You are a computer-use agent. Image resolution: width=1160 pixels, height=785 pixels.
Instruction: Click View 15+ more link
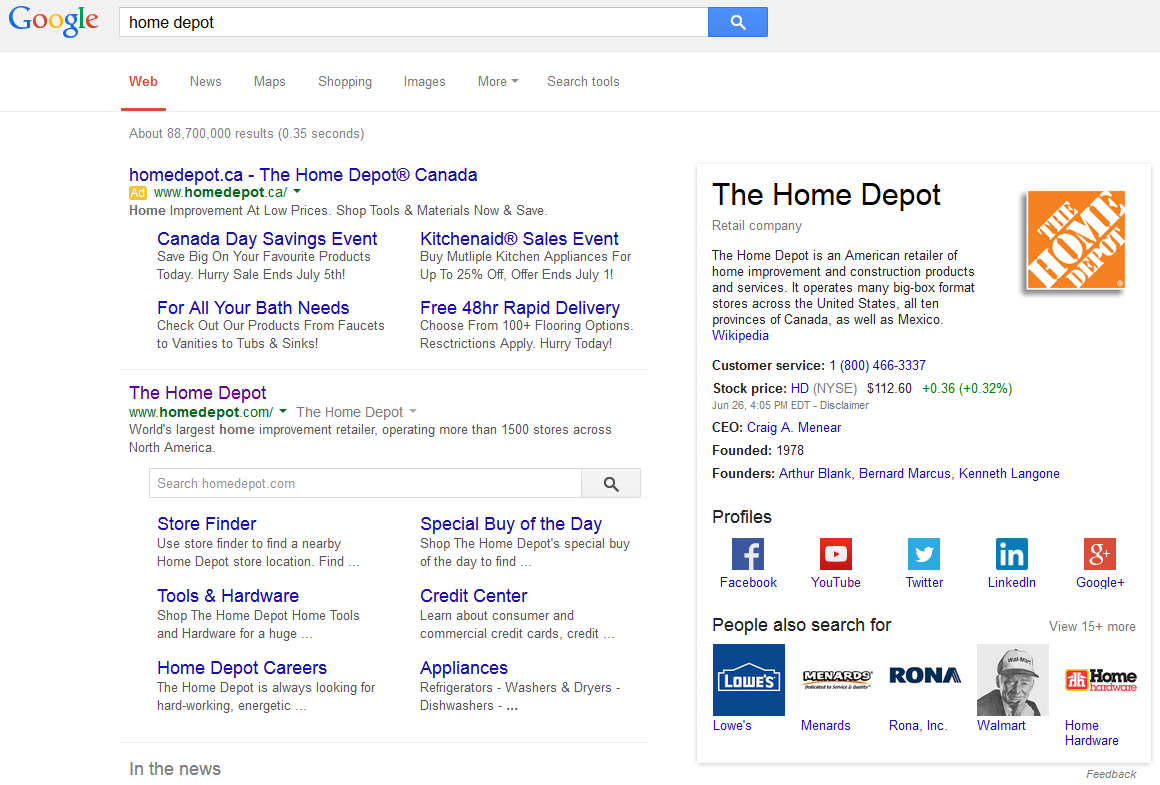(x=1091, y=627)
